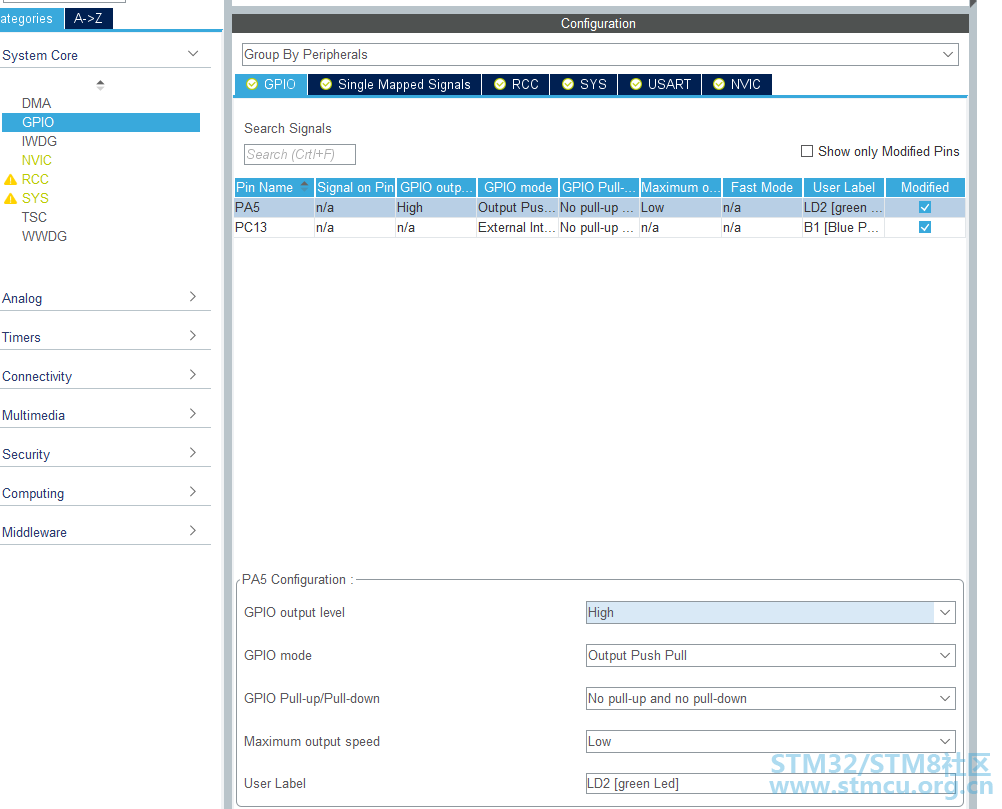Toggle Modified checkbox for PC13 row

pyautogui.click(x=925, y=227)
